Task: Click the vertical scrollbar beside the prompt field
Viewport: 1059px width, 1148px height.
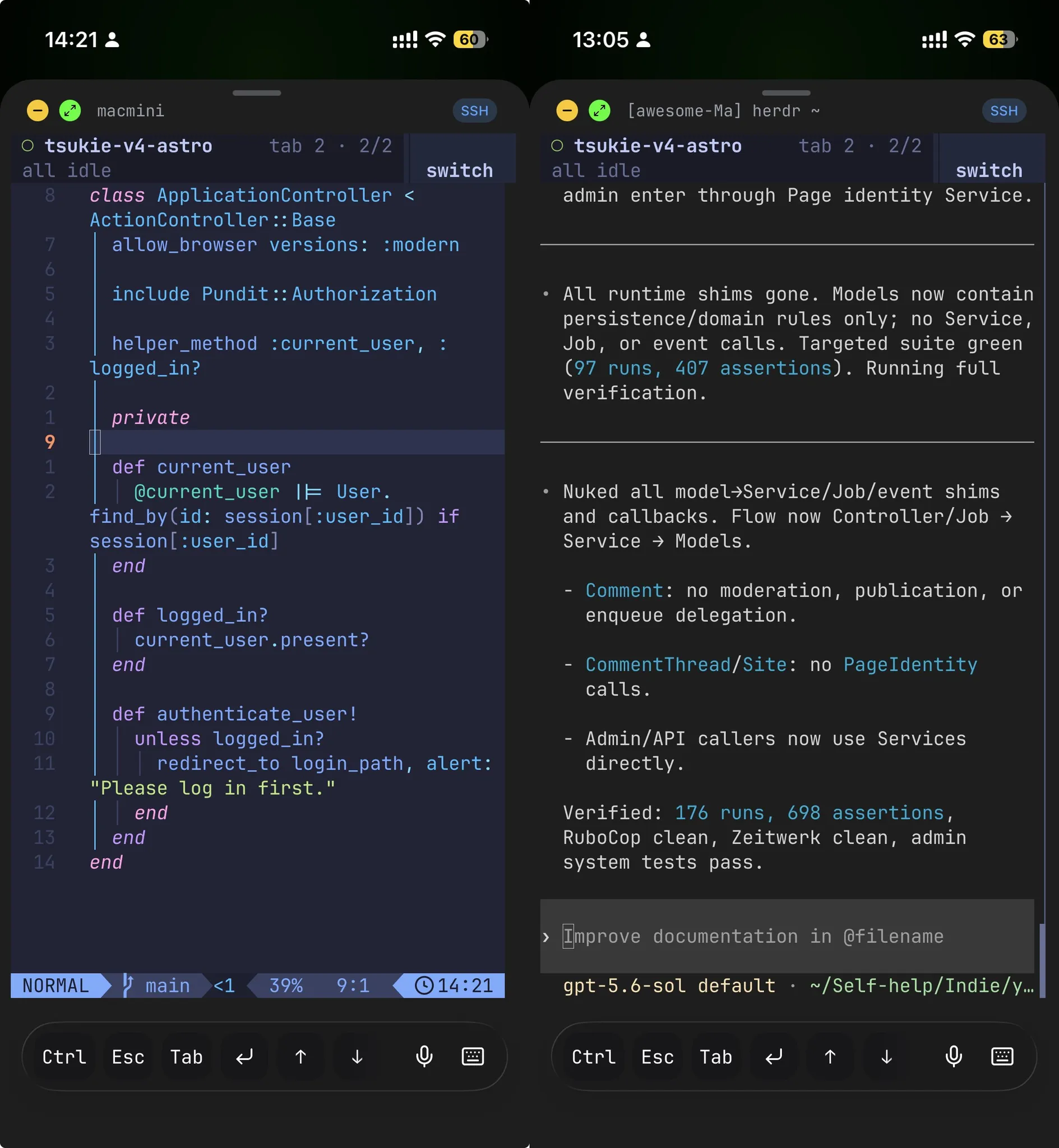Action: point(1042,960)
